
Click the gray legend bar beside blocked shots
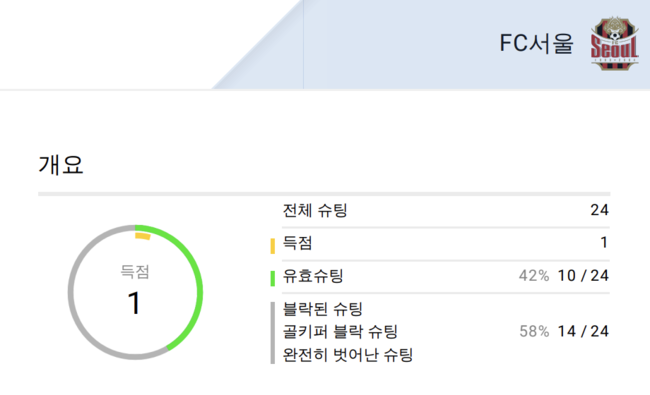pos(272,333)
